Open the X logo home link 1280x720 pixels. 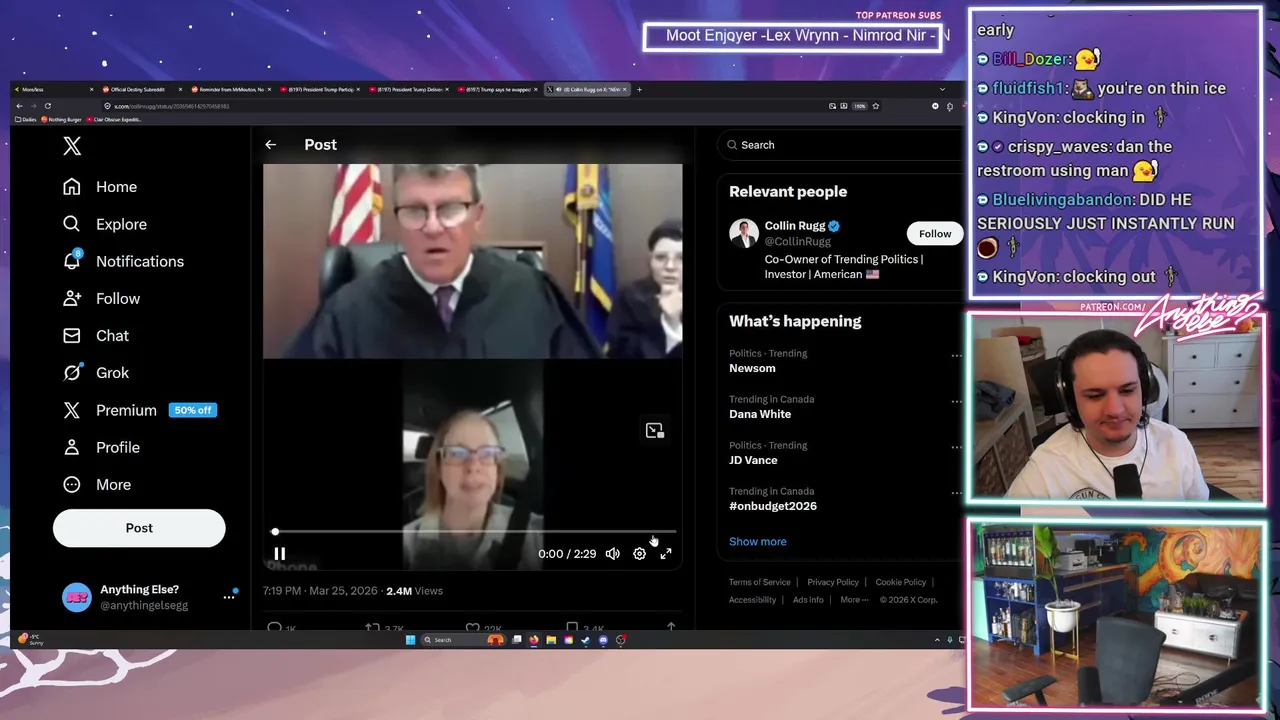[72, 146]
